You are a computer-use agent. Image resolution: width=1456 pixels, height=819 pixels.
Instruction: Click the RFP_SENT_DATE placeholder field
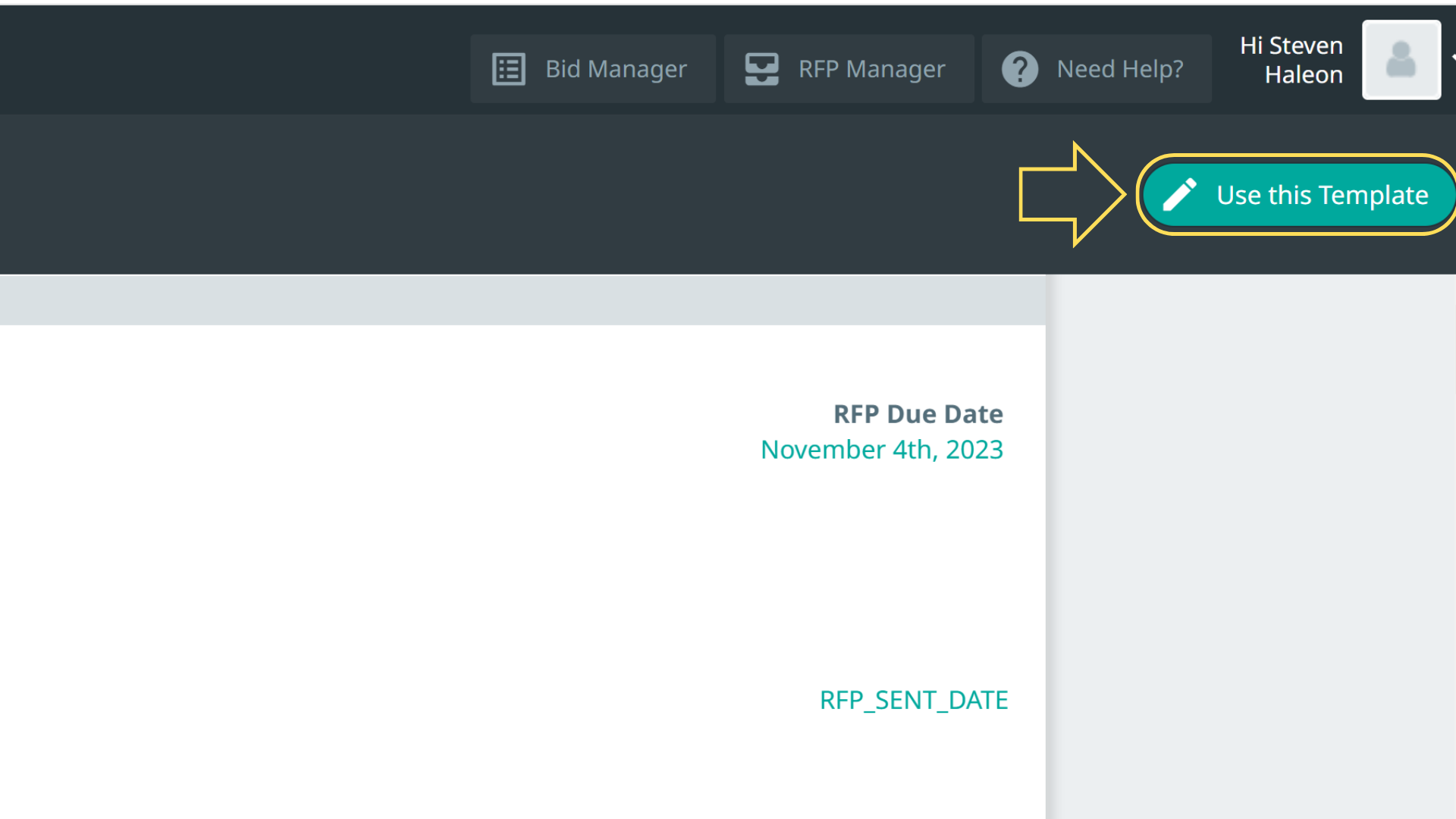coord(913,700)
